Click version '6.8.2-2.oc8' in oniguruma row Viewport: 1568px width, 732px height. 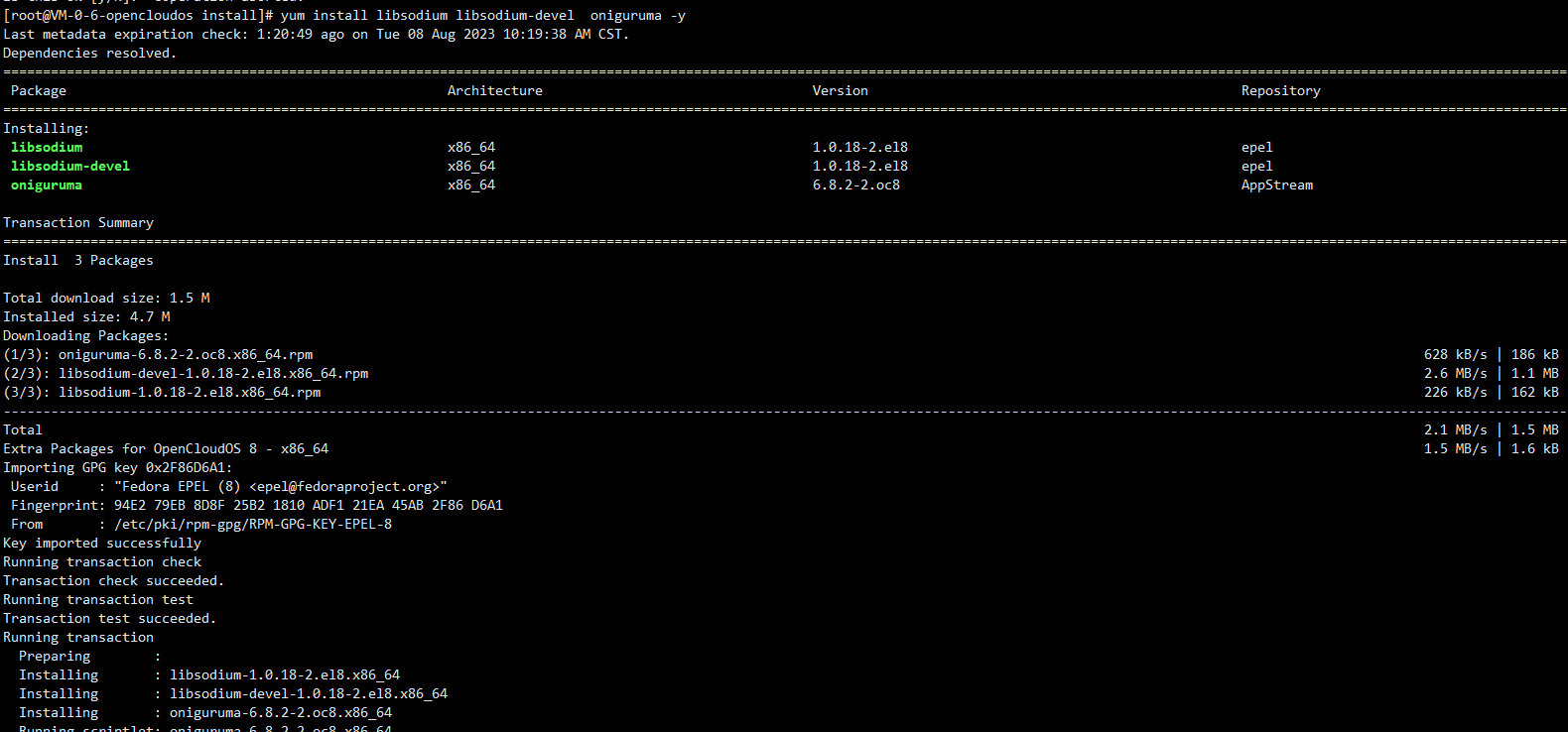pyautogui.click(x=856, y=185)
